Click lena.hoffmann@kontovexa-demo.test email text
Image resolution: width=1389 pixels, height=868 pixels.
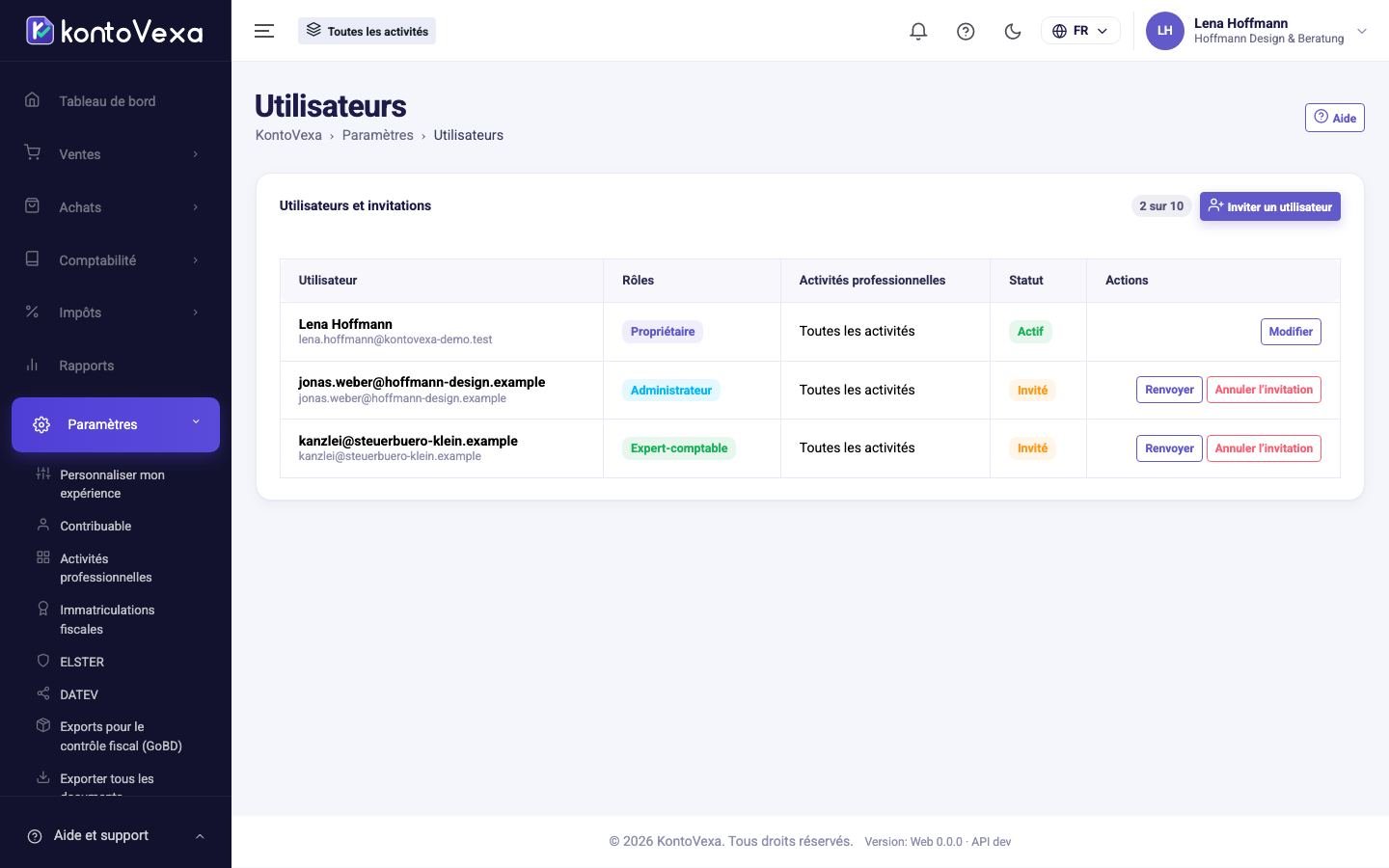point(395,339)
